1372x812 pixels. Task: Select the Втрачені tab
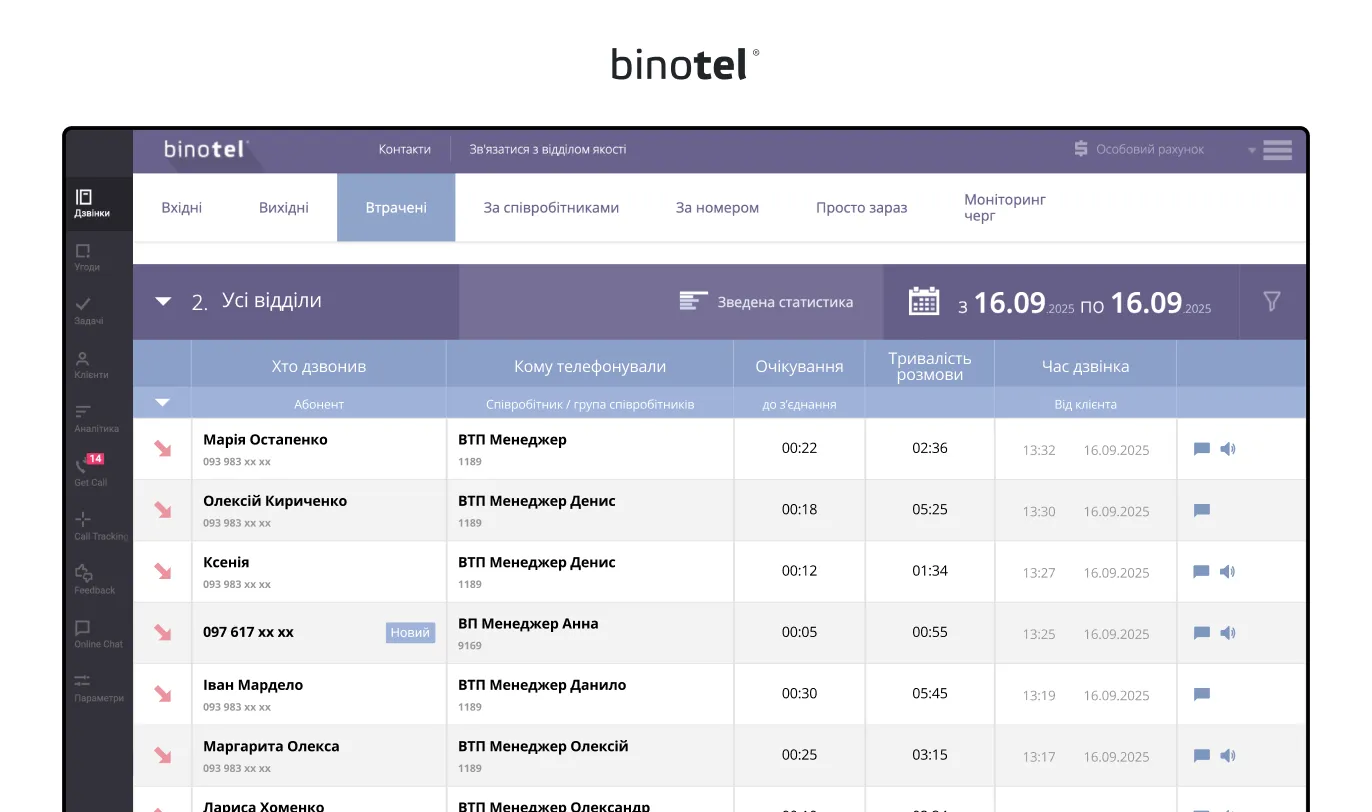[x=396, y=208]
